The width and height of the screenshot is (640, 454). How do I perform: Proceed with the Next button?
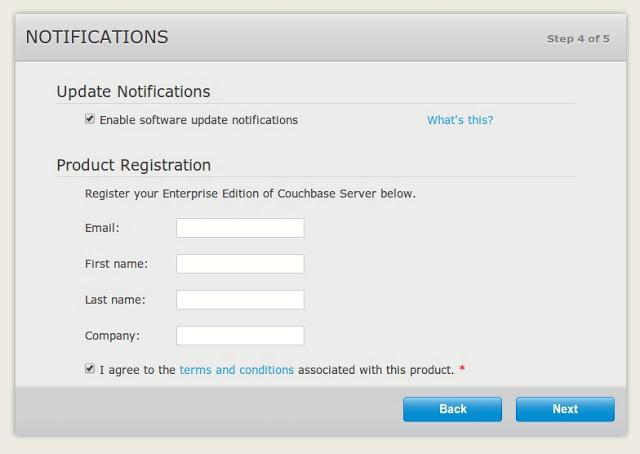coord(565,409)
